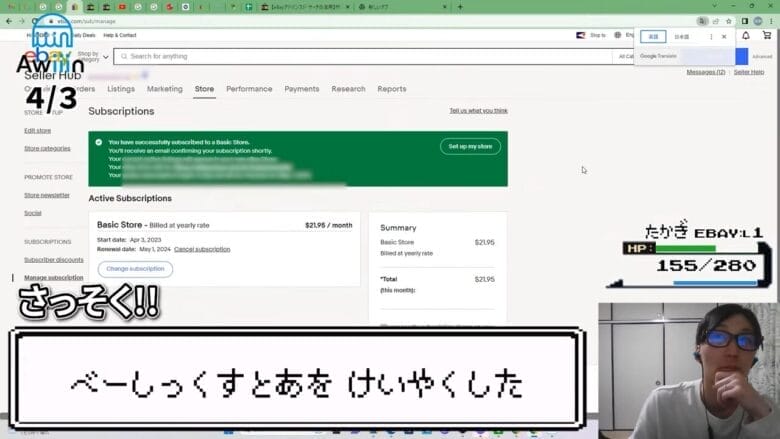The width and height of the screenshot is (780, 439).
Task: Click the Summary heading
Action: click(x=398, y=228)
